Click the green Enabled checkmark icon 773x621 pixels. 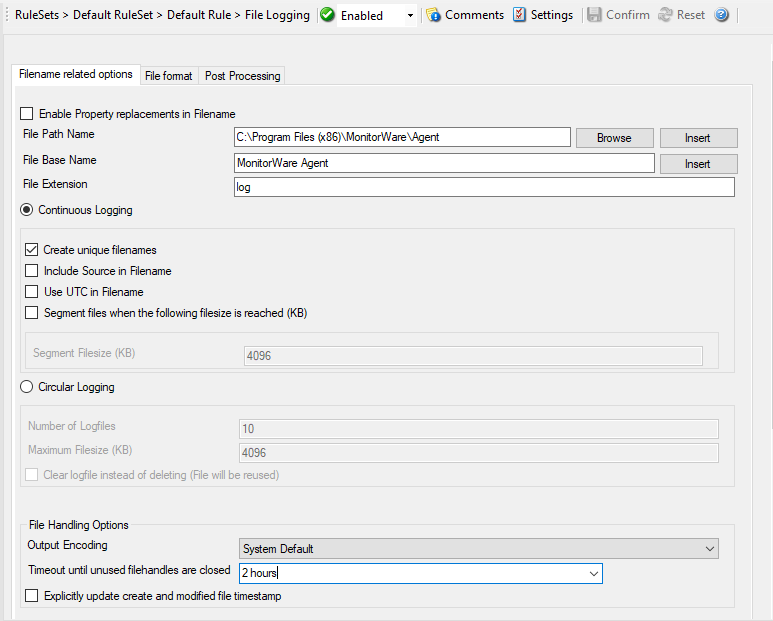[x=327, y=15]
